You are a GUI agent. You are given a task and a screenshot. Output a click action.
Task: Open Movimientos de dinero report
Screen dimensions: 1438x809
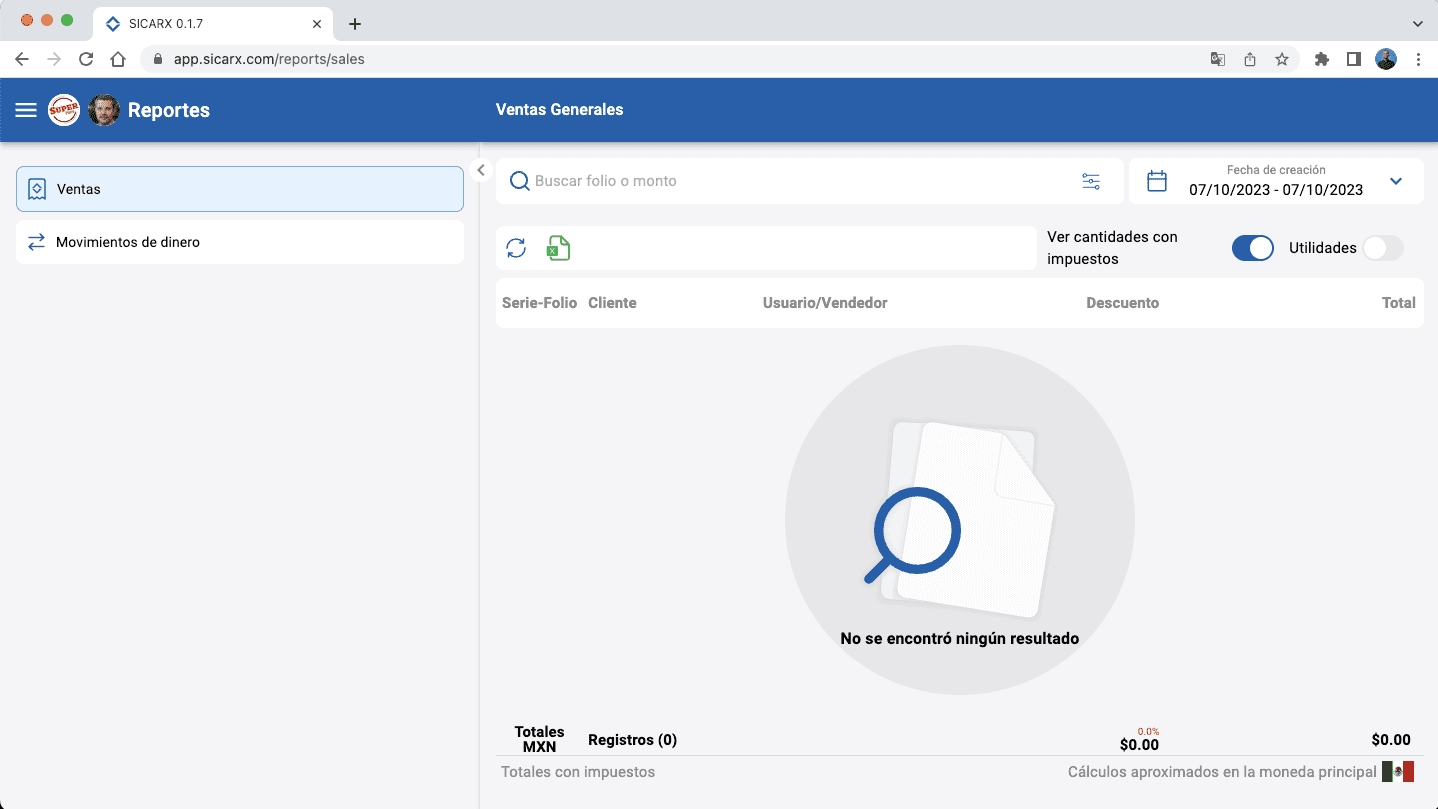tap(240, 242)
